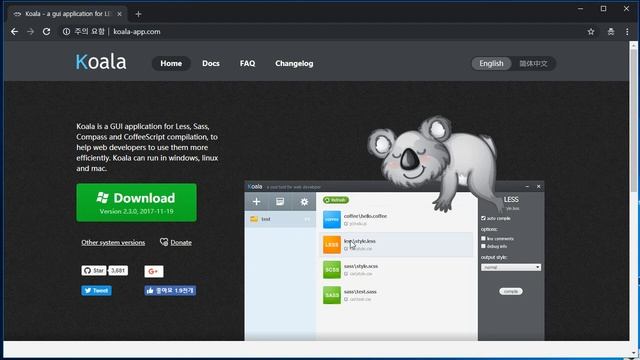Viewport: 640px width, 360px height.
Task: Select sass\style.scss file row
Action: tap(397, 270)
